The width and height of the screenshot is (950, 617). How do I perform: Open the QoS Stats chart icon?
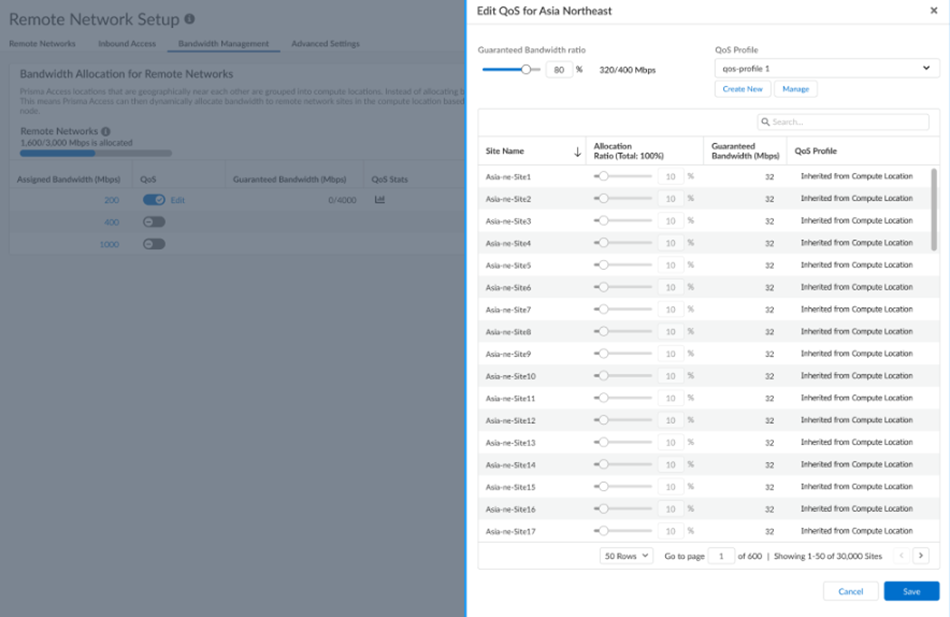pyautogui.click(x=380, y=200)
